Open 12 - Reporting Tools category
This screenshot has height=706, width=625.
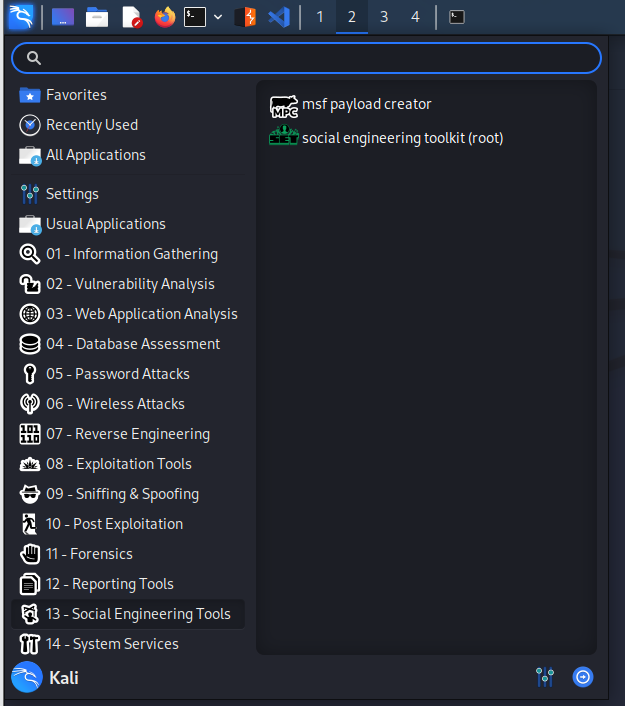128,584
